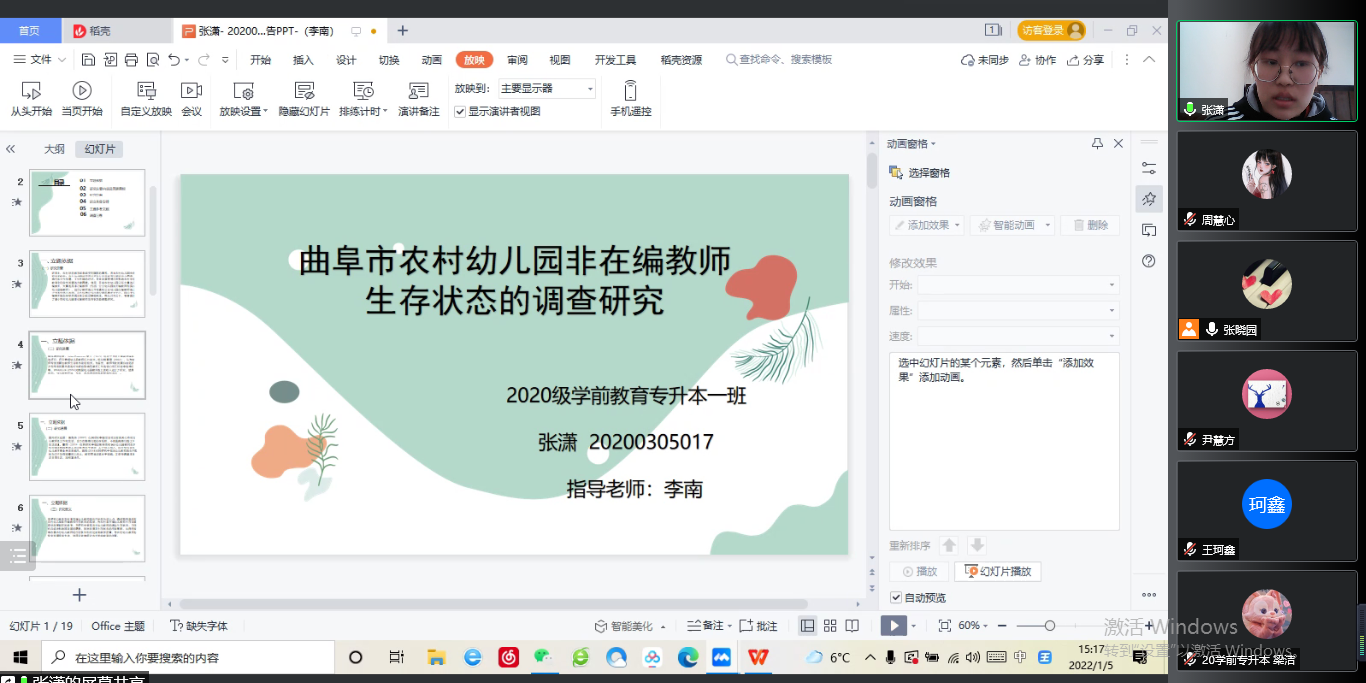Switch to reading view in status bar
Viewport: 1366px width, 683px height.
coord(852,626)
